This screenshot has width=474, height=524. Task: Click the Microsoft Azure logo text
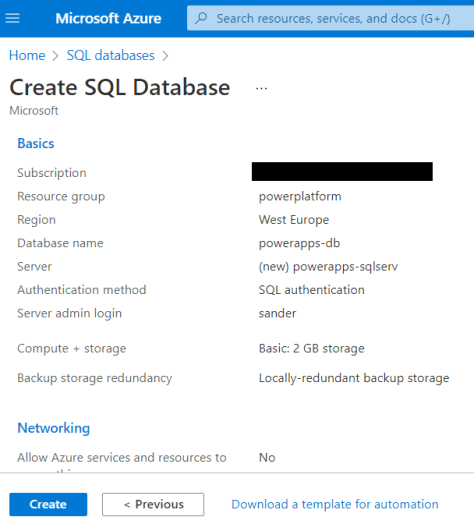108,18
